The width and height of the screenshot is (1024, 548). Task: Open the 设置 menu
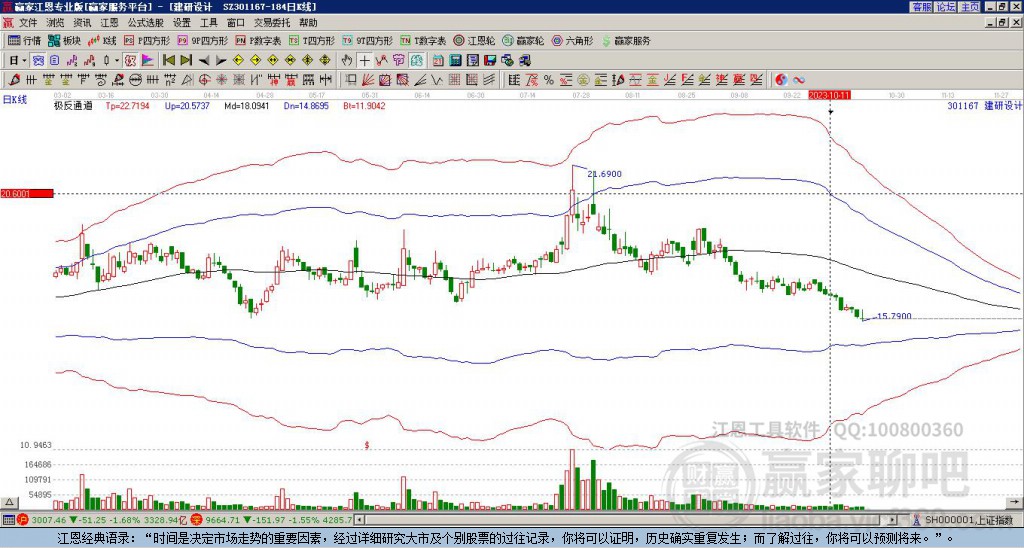point(182,23)
